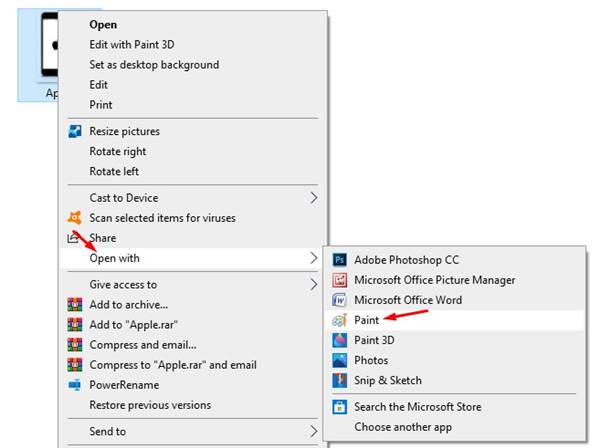The width and height of the screenshot is (600, 448).
Task: Click the Microsoft Office Picture Manager icon
Action: (x=339, y=280)
